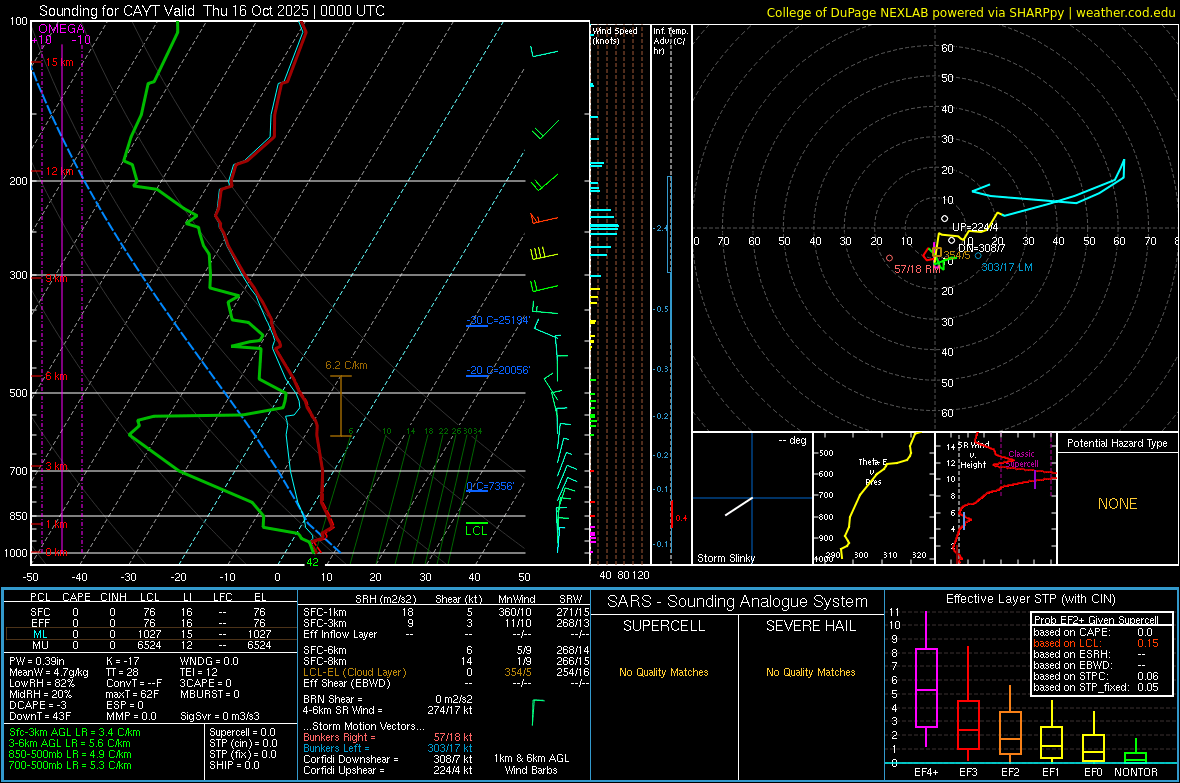Image resolution: width=1180 pixels, height=783 pixels.
Task: Click the 'Potential Hazard Type' header
Action: tap(1117, 443)
